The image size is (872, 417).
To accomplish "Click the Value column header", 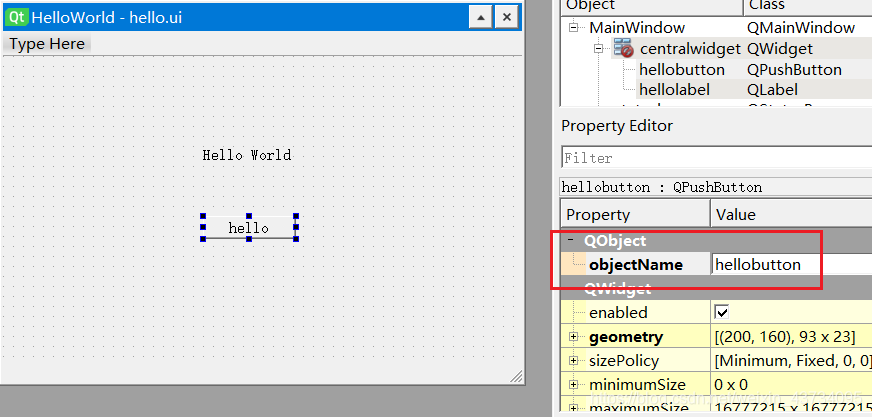I will click(x=791, y=215).
